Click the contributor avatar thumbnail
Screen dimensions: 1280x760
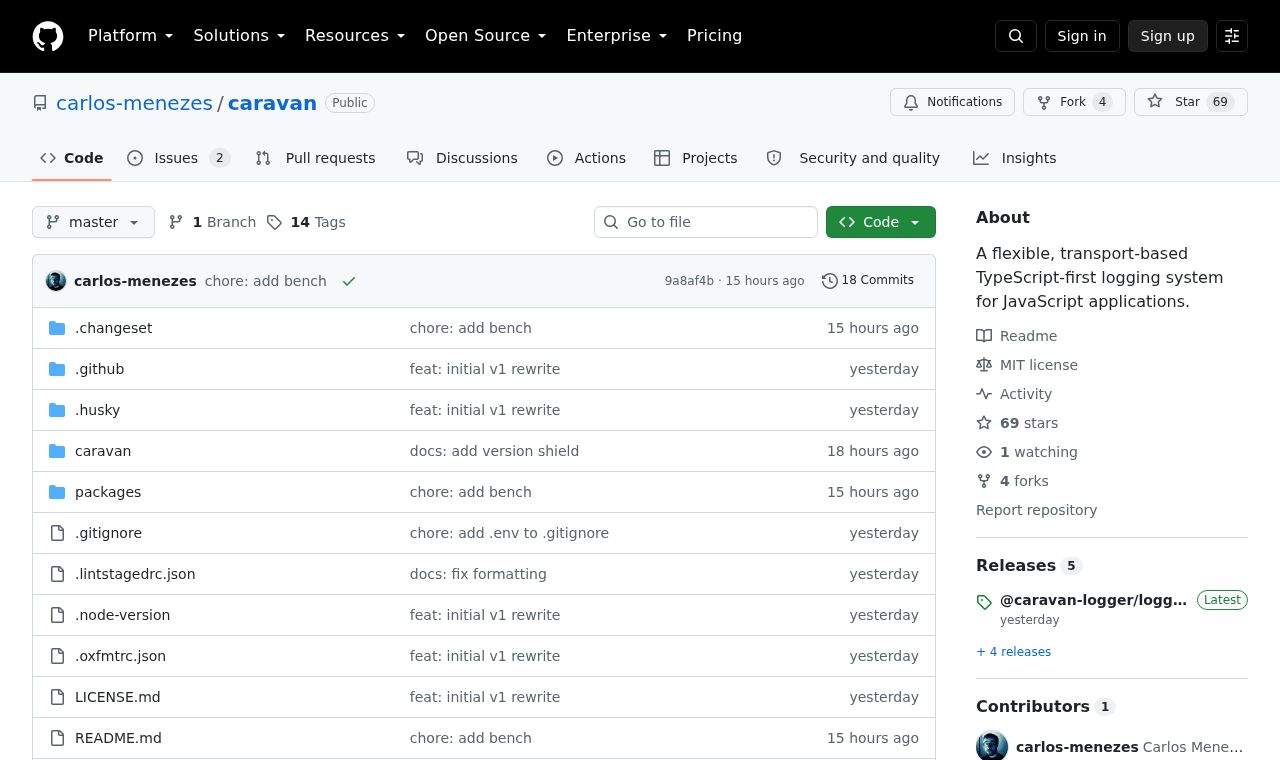992,746
